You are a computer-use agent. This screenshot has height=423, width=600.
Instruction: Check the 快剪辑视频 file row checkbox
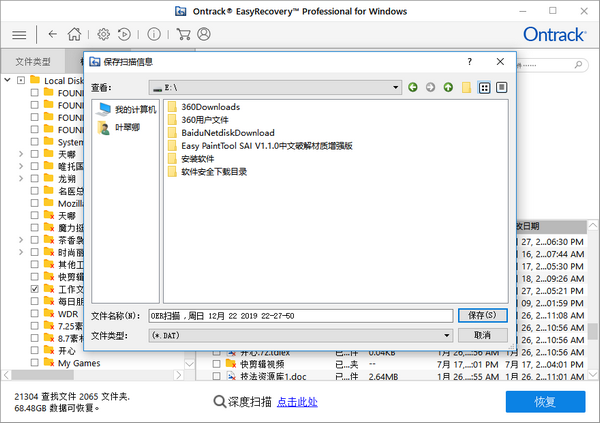click(x=217, y=364)
